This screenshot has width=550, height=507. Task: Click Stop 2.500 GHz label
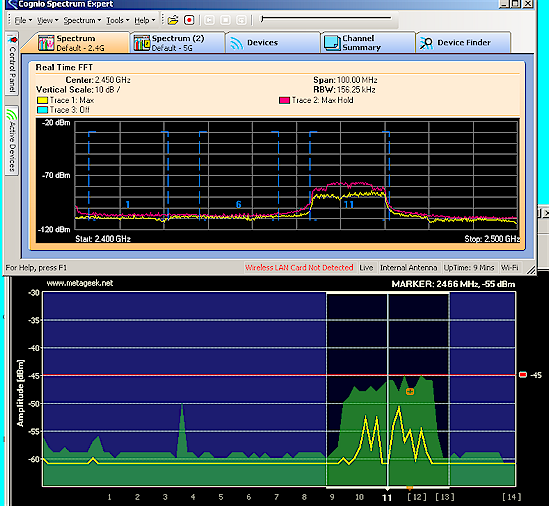[x=492, y=239]
